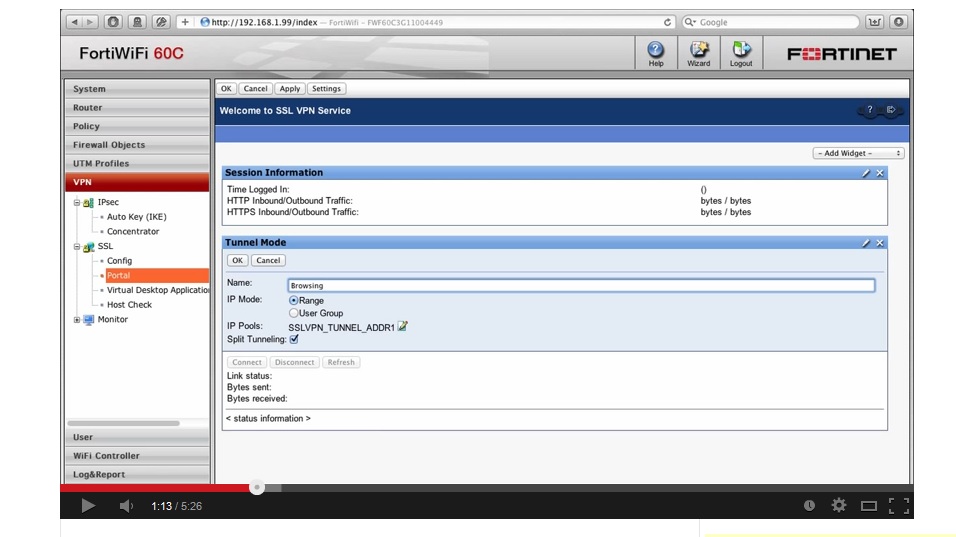Select the Range IP mode radio

[x=293, y=301]
